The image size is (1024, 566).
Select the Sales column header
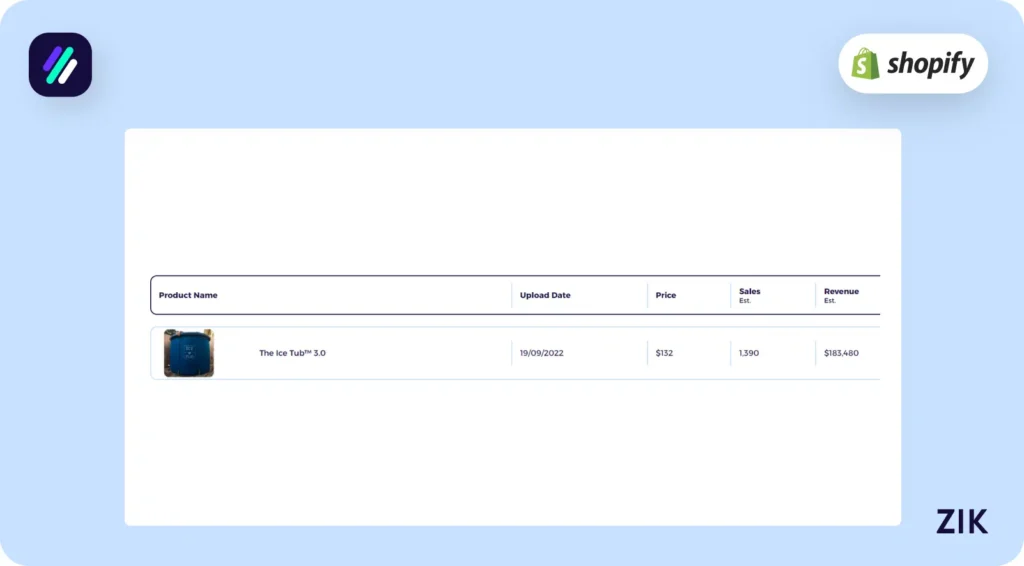tap(750, 291)
